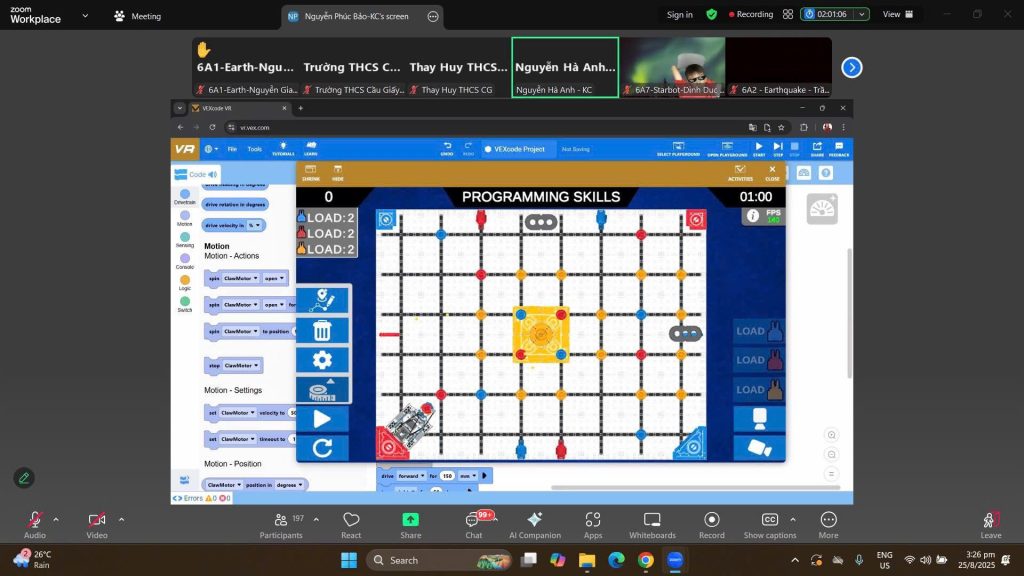Image resolution: width=1024 pixels, height=576 pixels.
Task: Open the Chat button with 99+ badge
Action: tap(474, 525)
